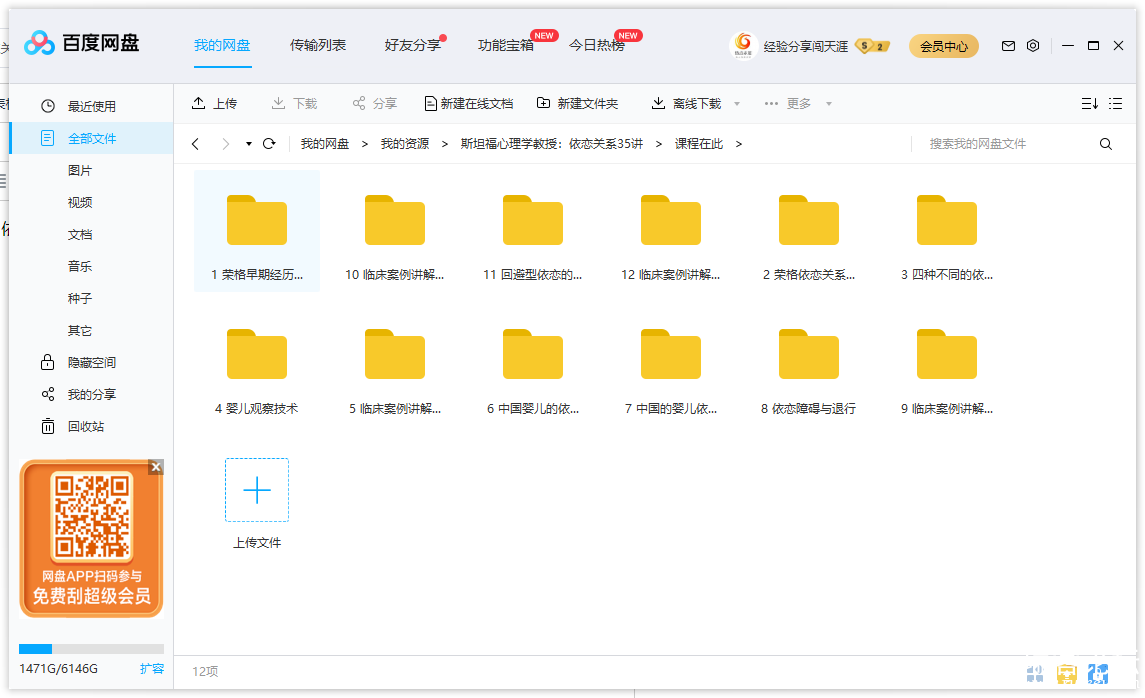Open folder 1 荣格早期经历
The height and width of the screenshot is (698, 1145).
[257, 231]
